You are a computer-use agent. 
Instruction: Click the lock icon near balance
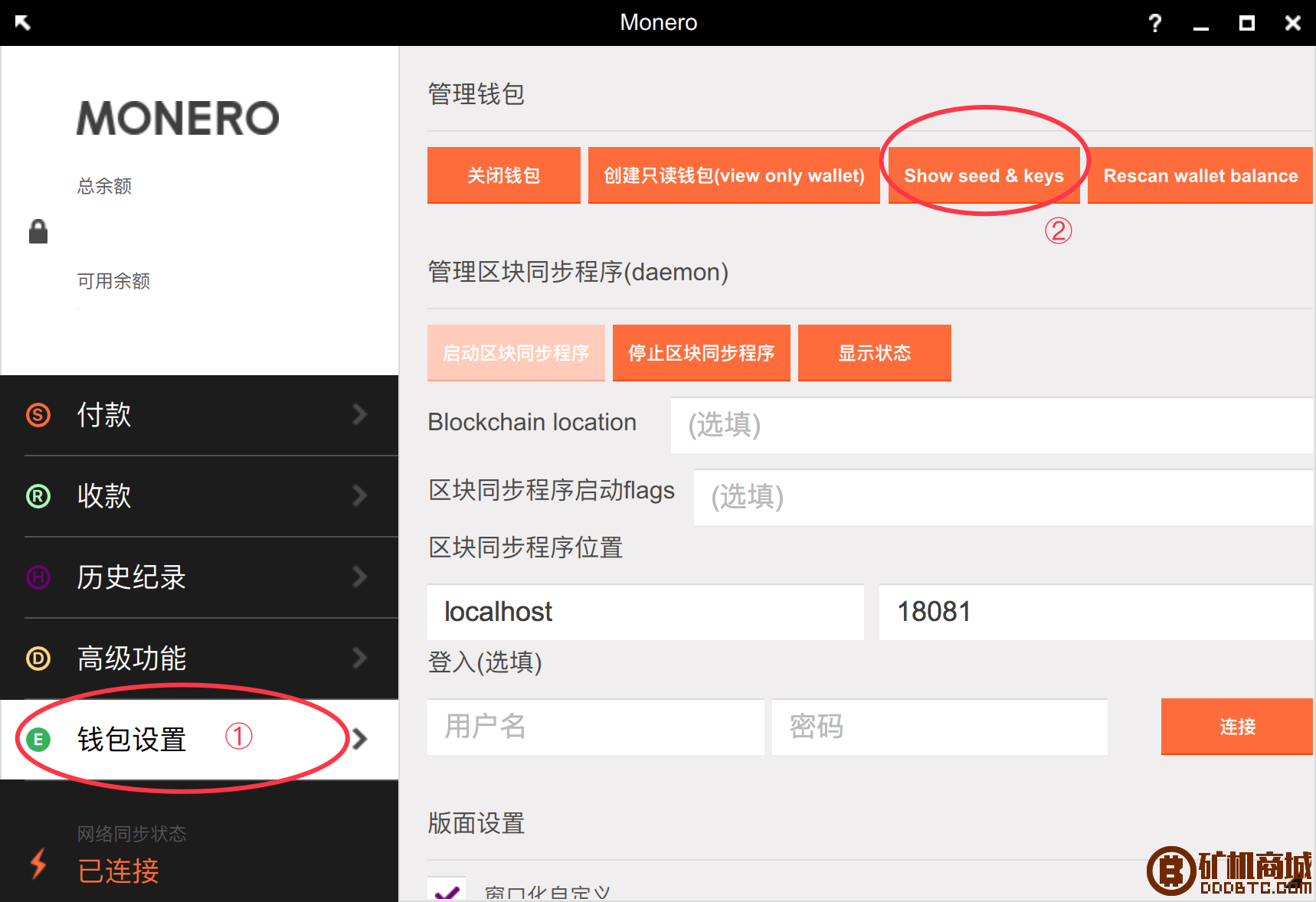pos(38,230)
